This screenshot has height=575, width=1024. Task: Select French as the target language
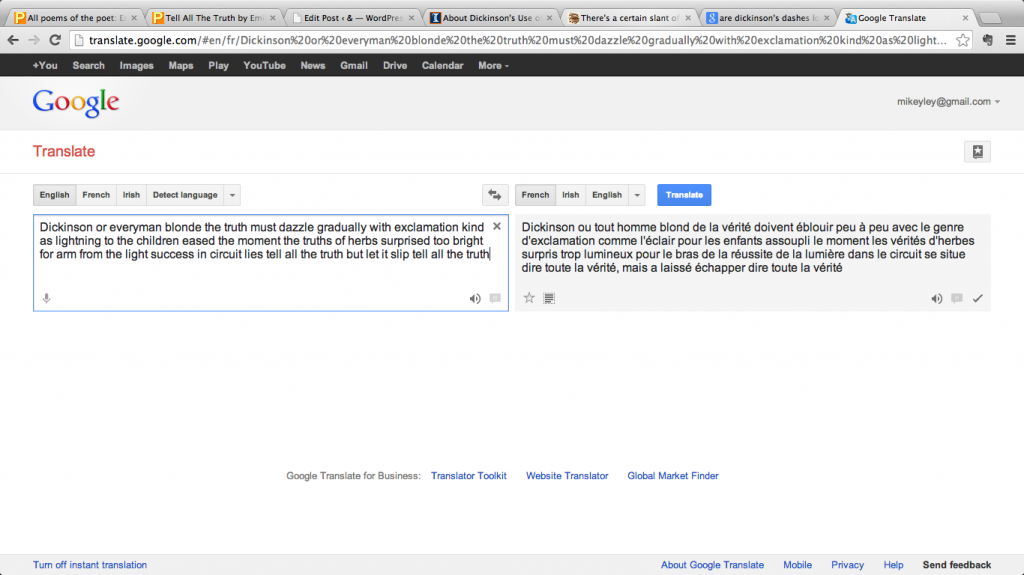tap(535, 195)
